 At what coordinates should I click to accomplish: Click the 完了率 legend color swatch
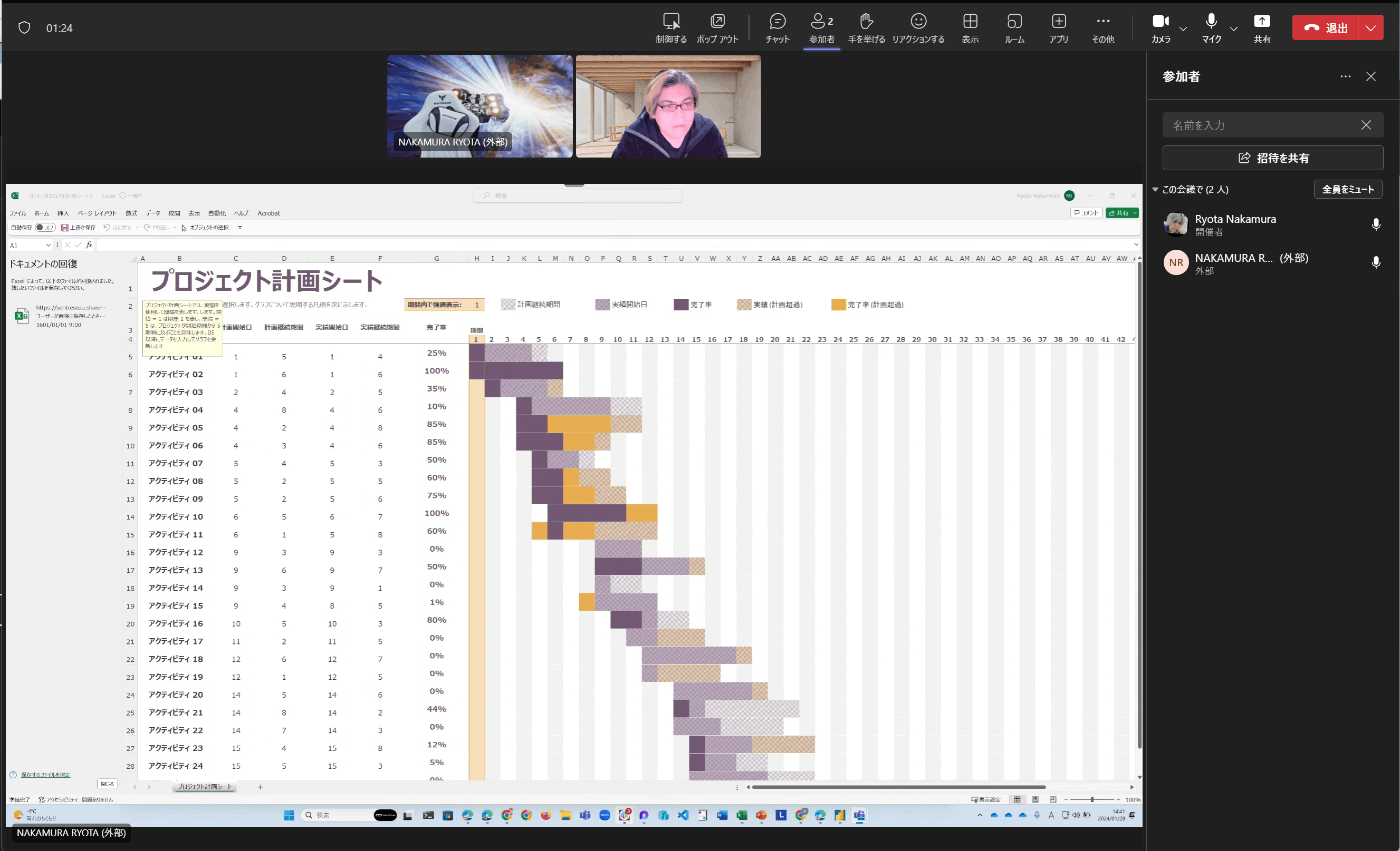[x=681, y=304]
